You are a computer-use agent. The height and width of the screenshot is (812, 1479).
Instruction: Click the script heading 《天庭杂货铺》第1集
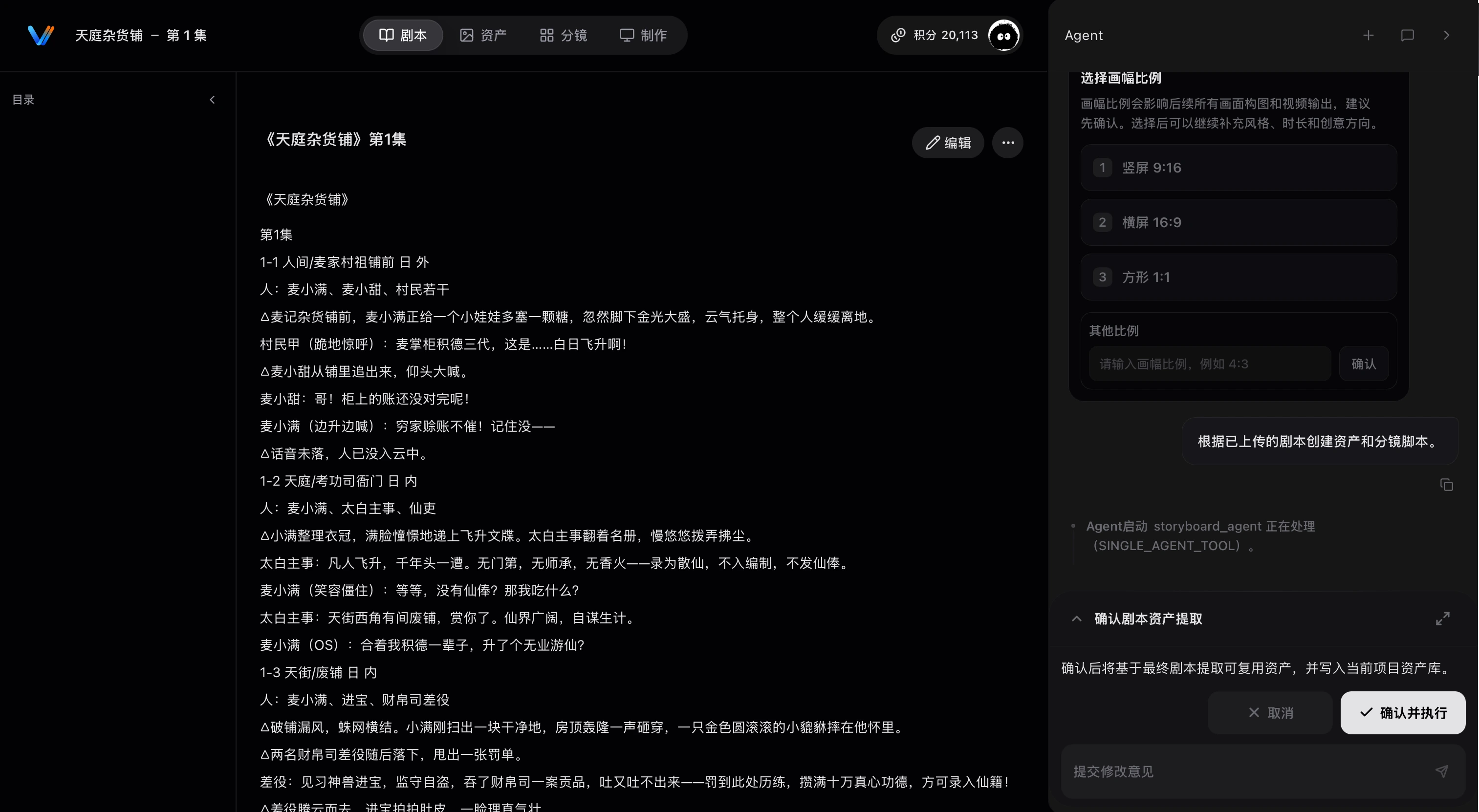(x=333, y=139)
